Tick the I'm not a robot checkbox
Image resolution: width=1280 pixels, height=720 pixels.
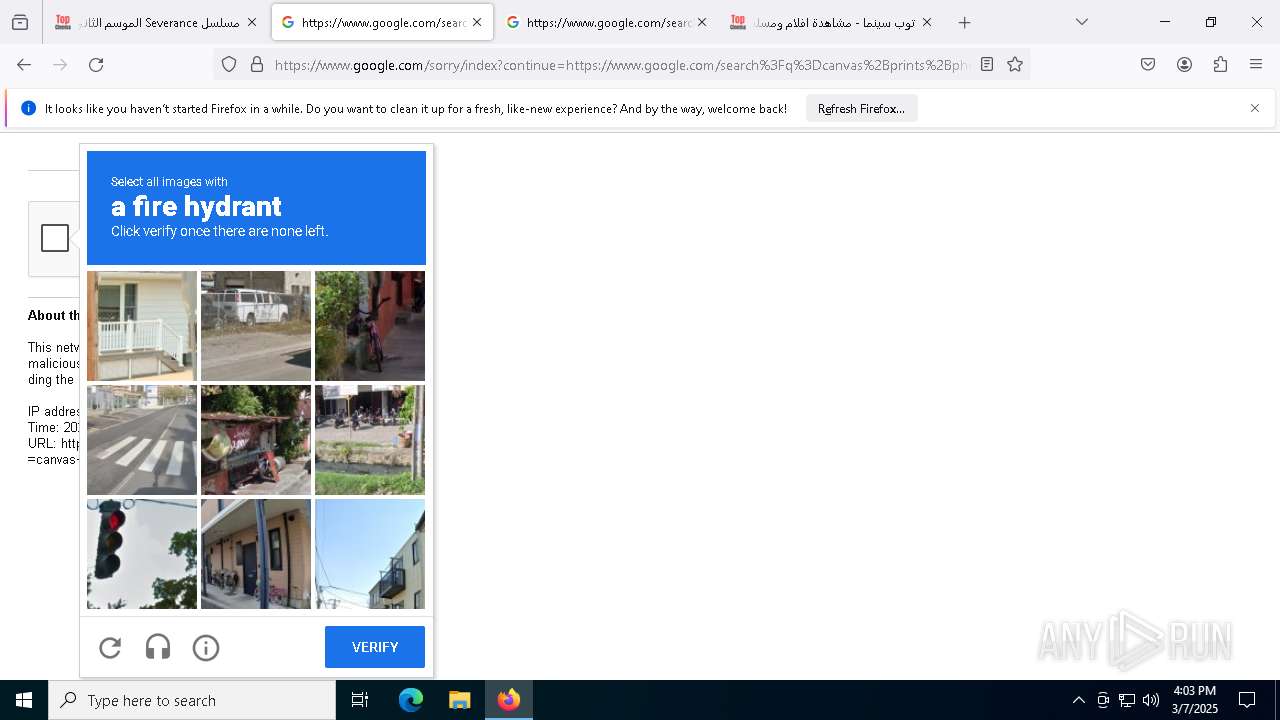coord(55,238)
